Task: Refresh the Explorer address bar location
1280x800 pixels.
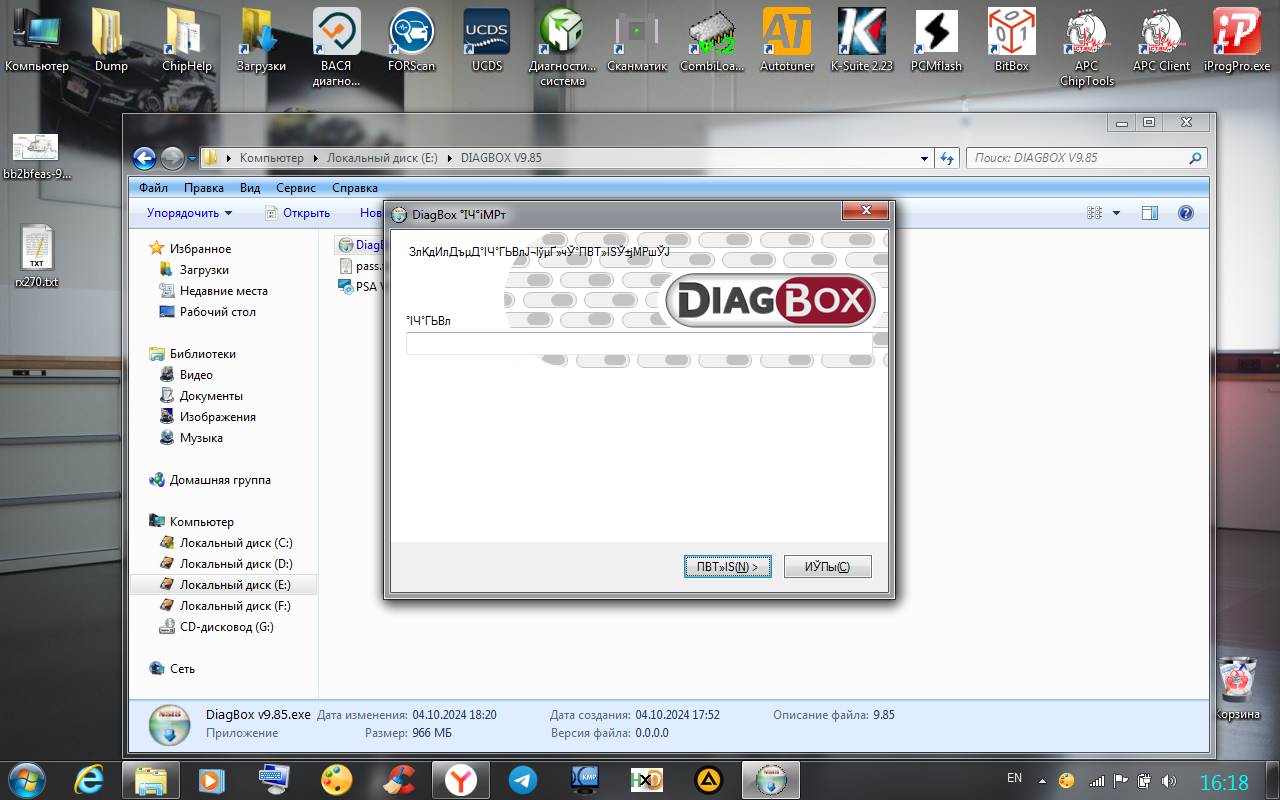Action: tap(947, 158)
